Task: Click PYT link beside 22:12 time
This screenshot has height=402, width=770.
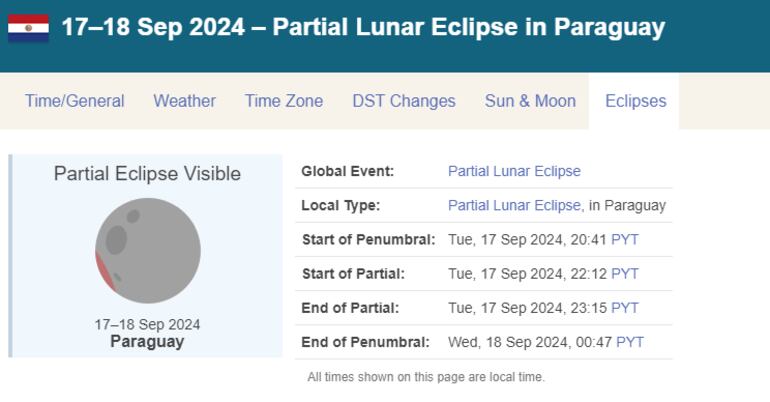Action: point(625,274)
